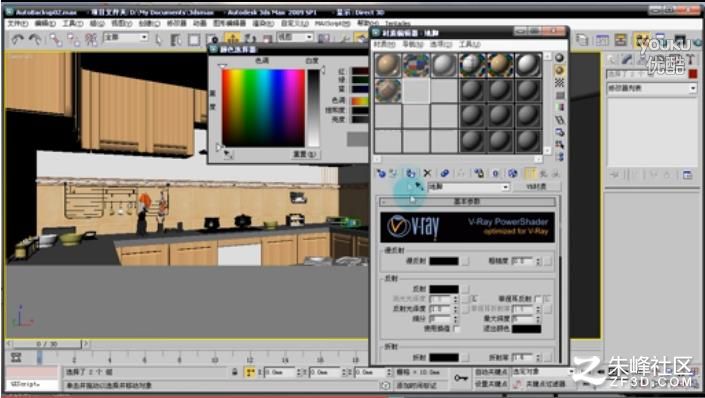This screenshot has width=705, height=398.
Task: Click the Get Material icon
Action: 381,173
